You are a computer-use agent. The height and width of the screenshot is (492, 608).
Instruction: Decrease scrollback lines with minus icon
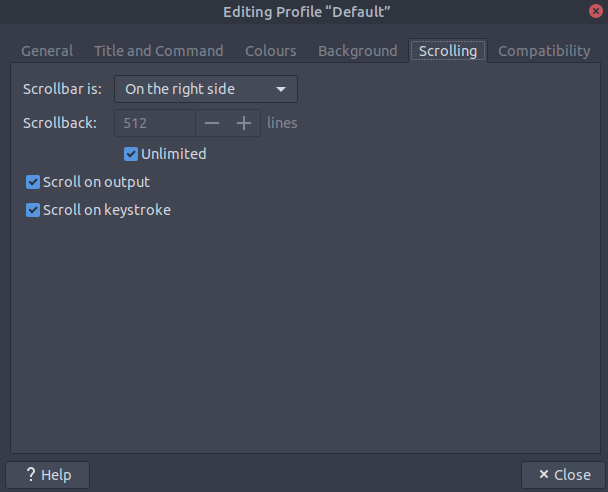[x=211, y=123]
